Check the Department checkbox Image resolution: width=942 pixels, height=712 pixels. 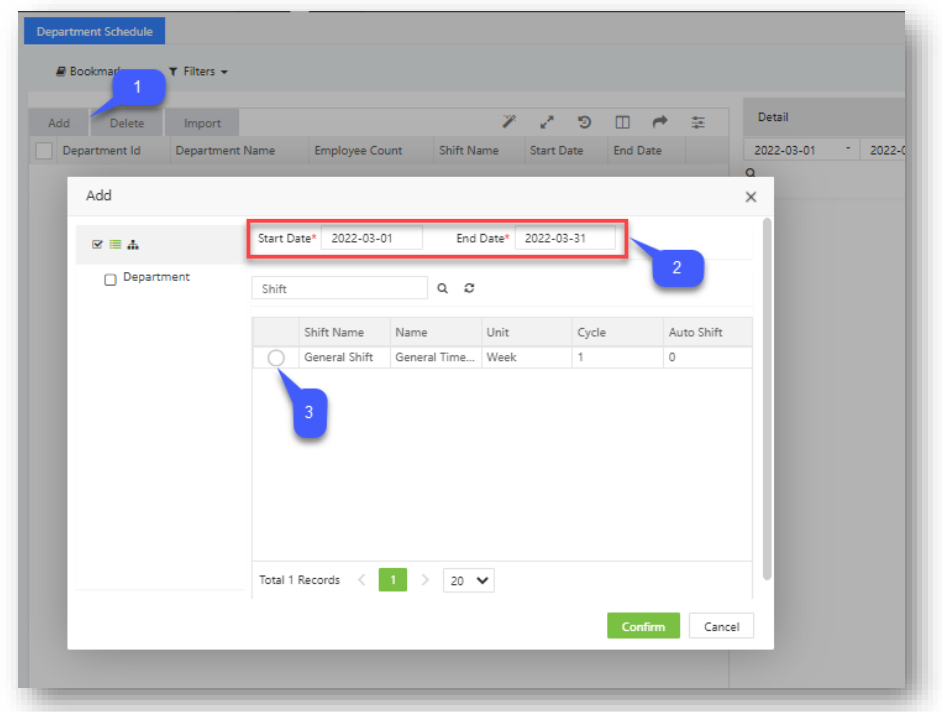click(111, 280)
